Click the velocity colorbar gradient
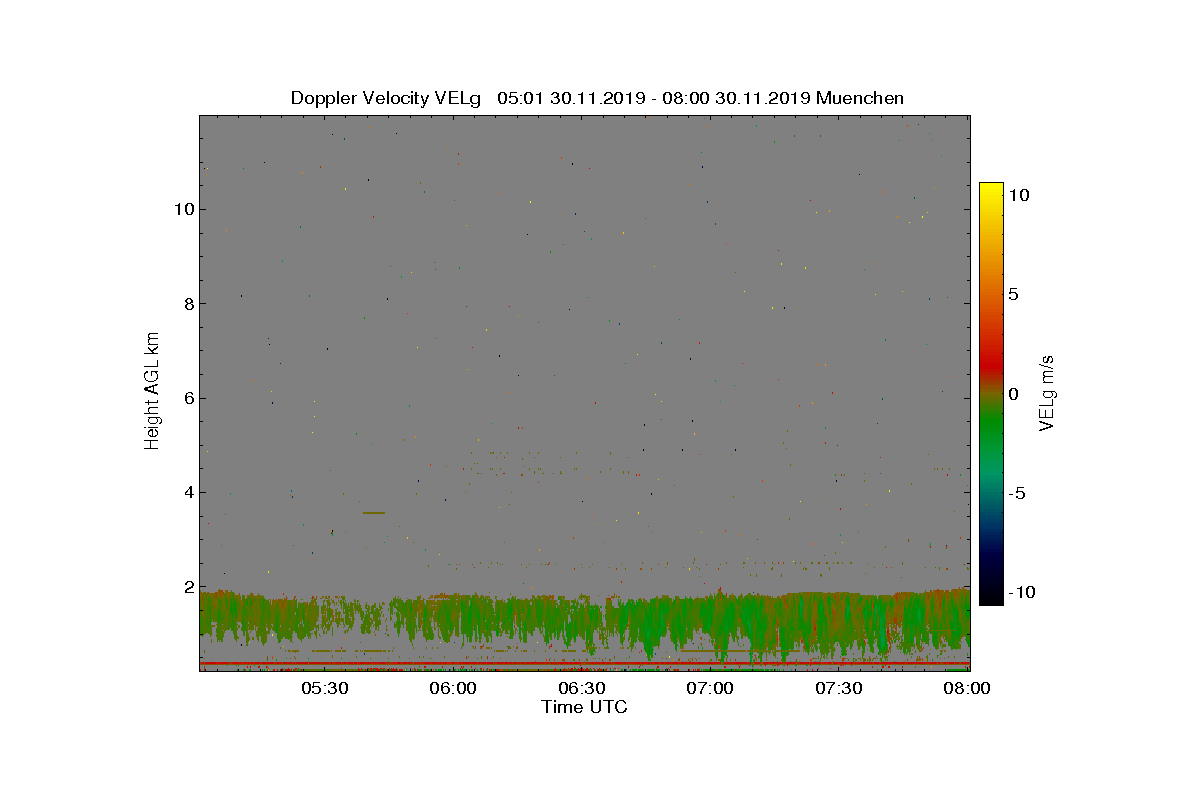This screenshot has height=800, width=1200. point(991,394)
